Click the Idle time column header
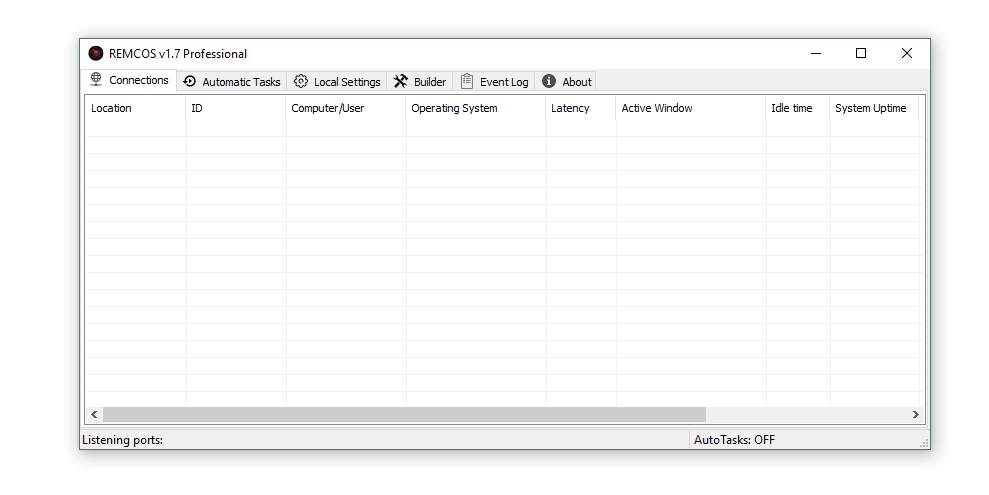989x495 pixels. click(x=792, y=108)
